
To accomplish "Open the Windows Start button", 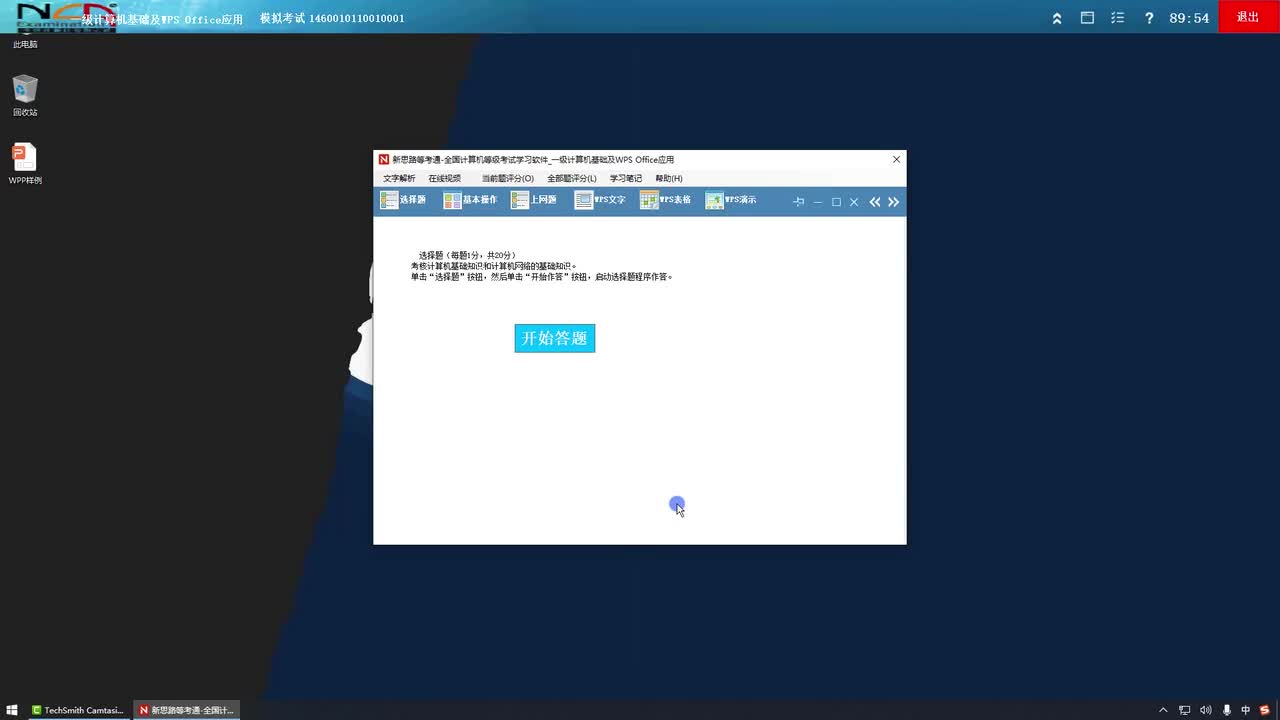I will point(12,710).
